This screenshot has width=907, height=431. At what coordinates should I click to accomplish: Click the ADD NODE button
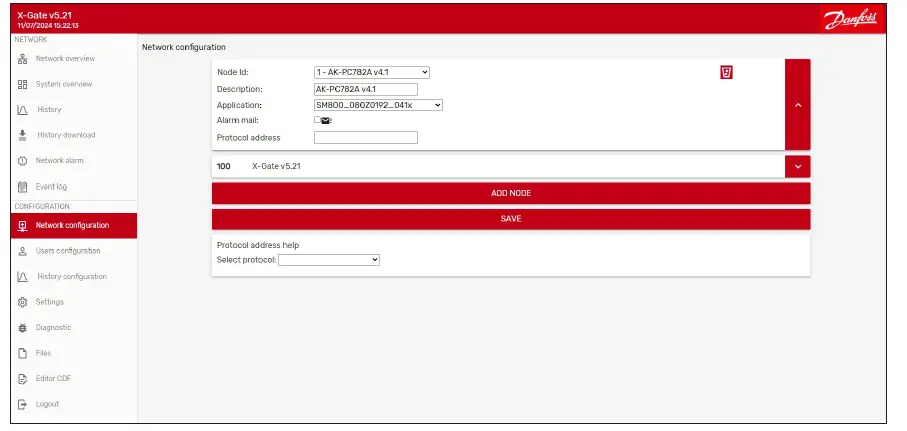click(511, 193)
